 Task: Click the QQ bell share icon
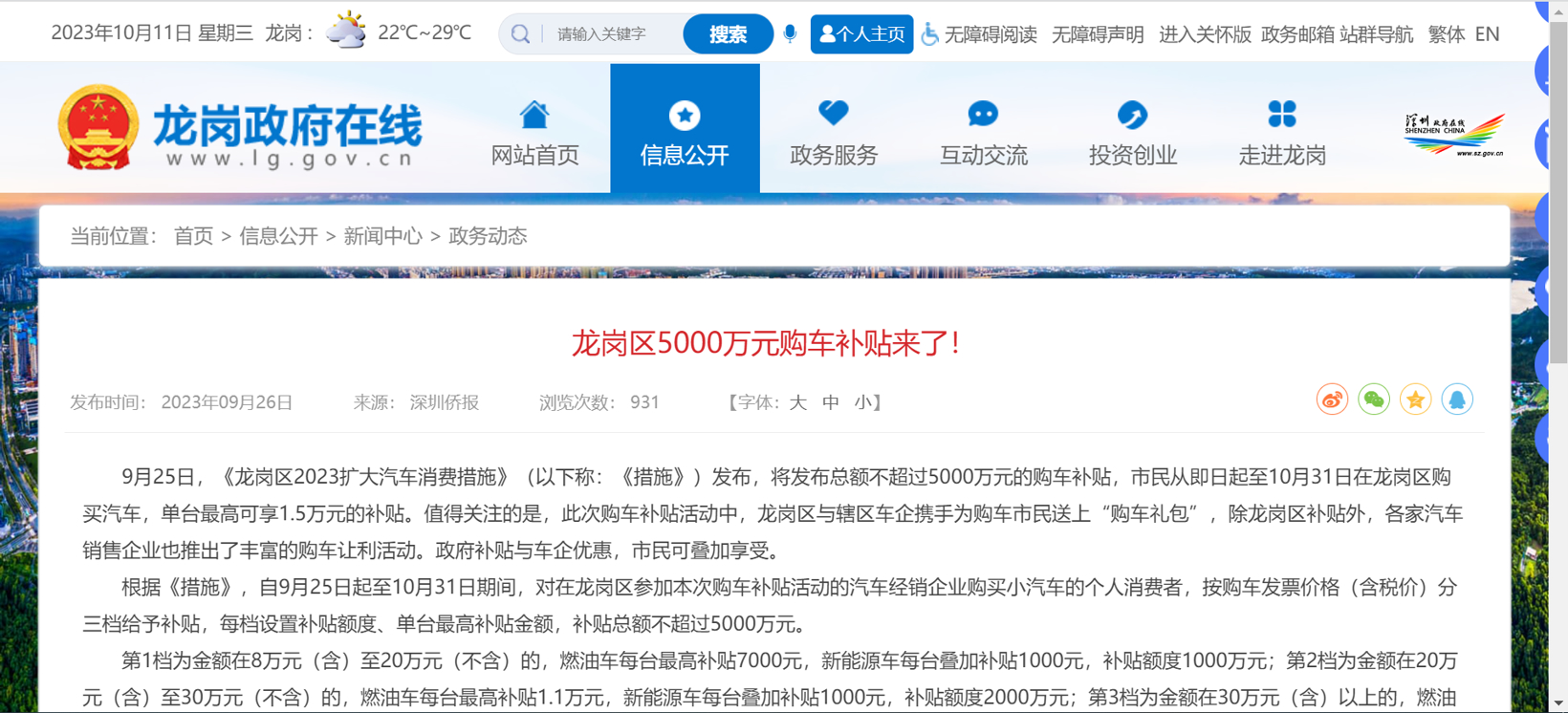(x=1457, y=400)
